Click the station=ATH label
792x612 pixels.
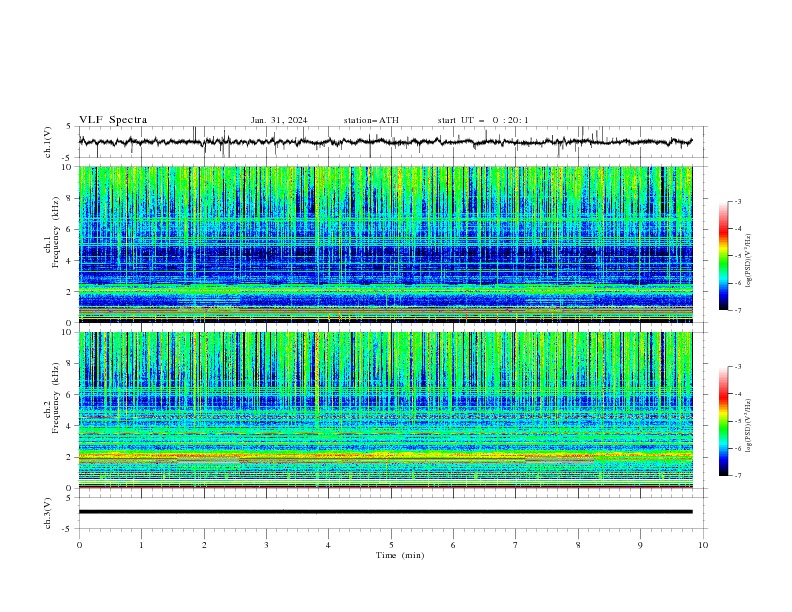click(371, 120)
